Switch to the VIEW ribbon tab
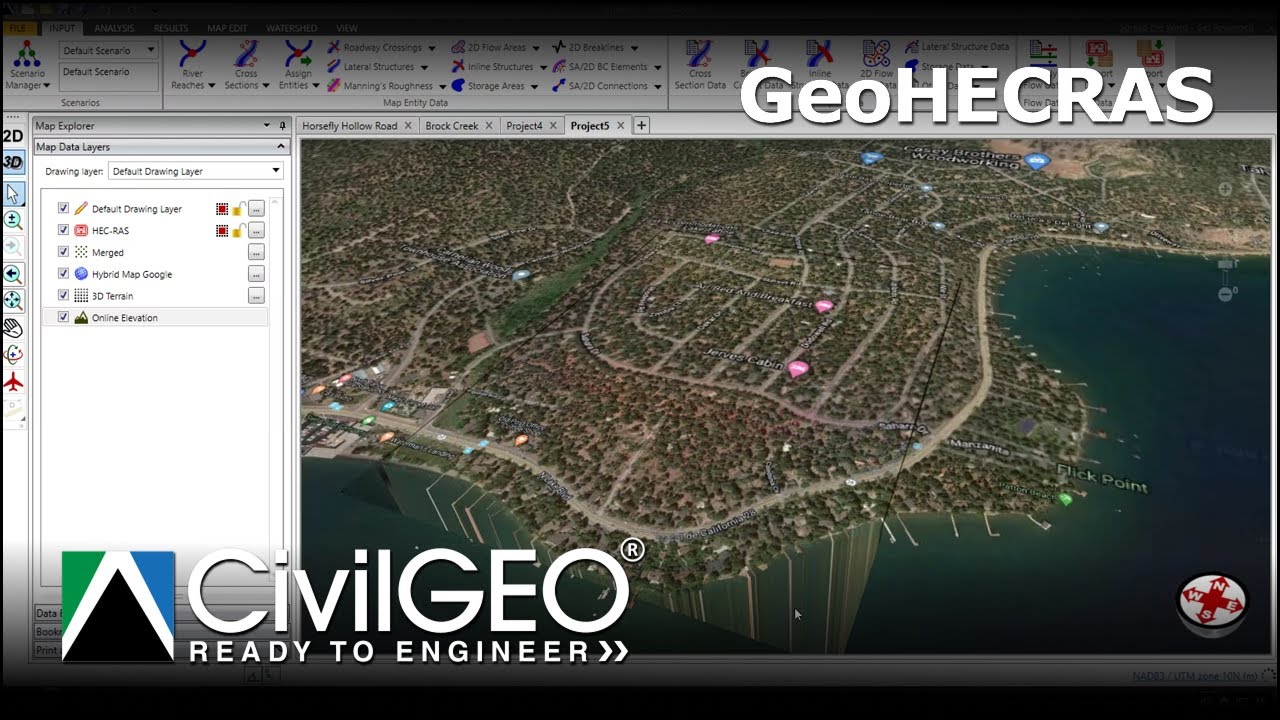1280x720 pixels. pyautogui.click(x=347, y=28)
